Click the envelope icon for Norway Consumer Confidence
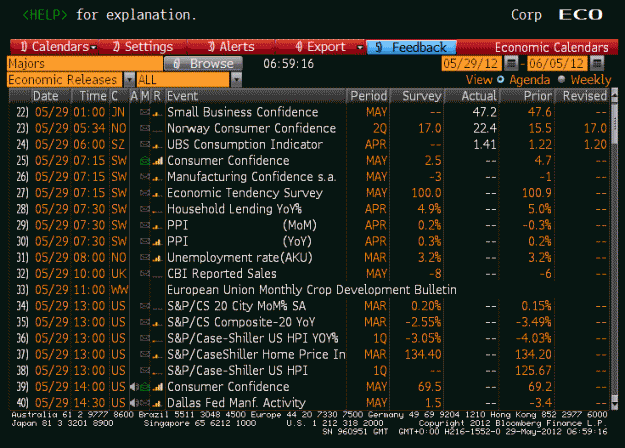Image resolution: width=625 pixels, height=448 pixels. coord(145,128)
